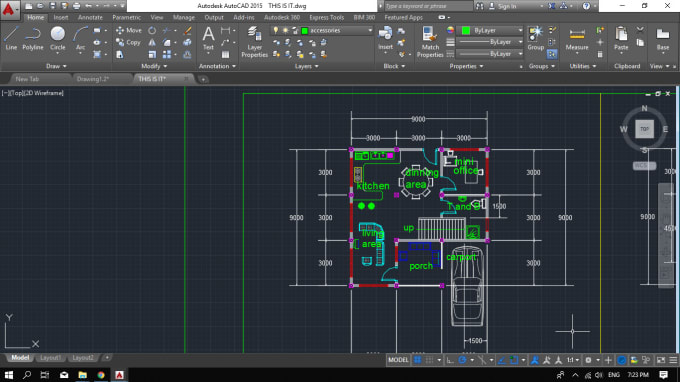Screen dimensions: 680x382
Task: Toggle drawing grid display in status bar
Action: [417, 360]
